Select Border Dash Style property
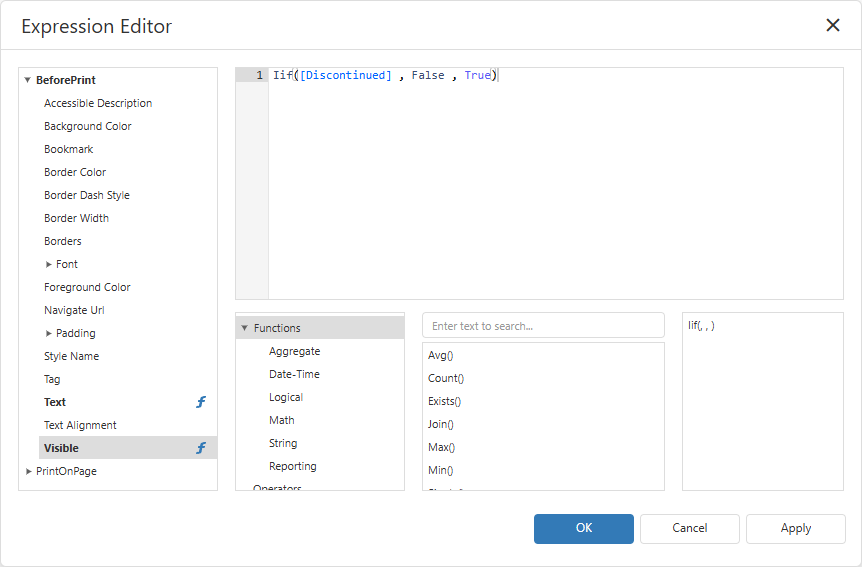862x567 pixels. [87, 195]
